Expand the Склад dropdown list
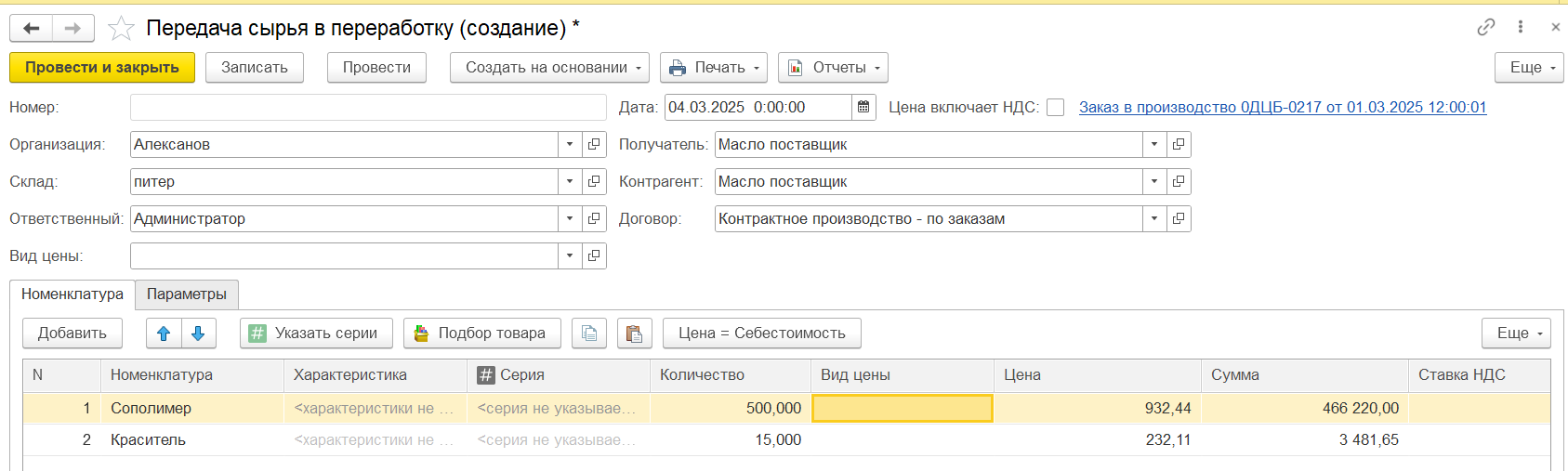Image resolution: width=1568 pixels, height=471 pixels. [570, 182]
